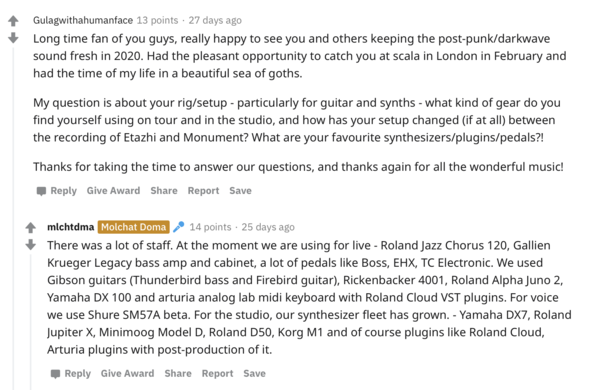Click speech bubble icon under mlchtdma reply
The width and height of the screenshot is (600, 390).
(55, 374)
